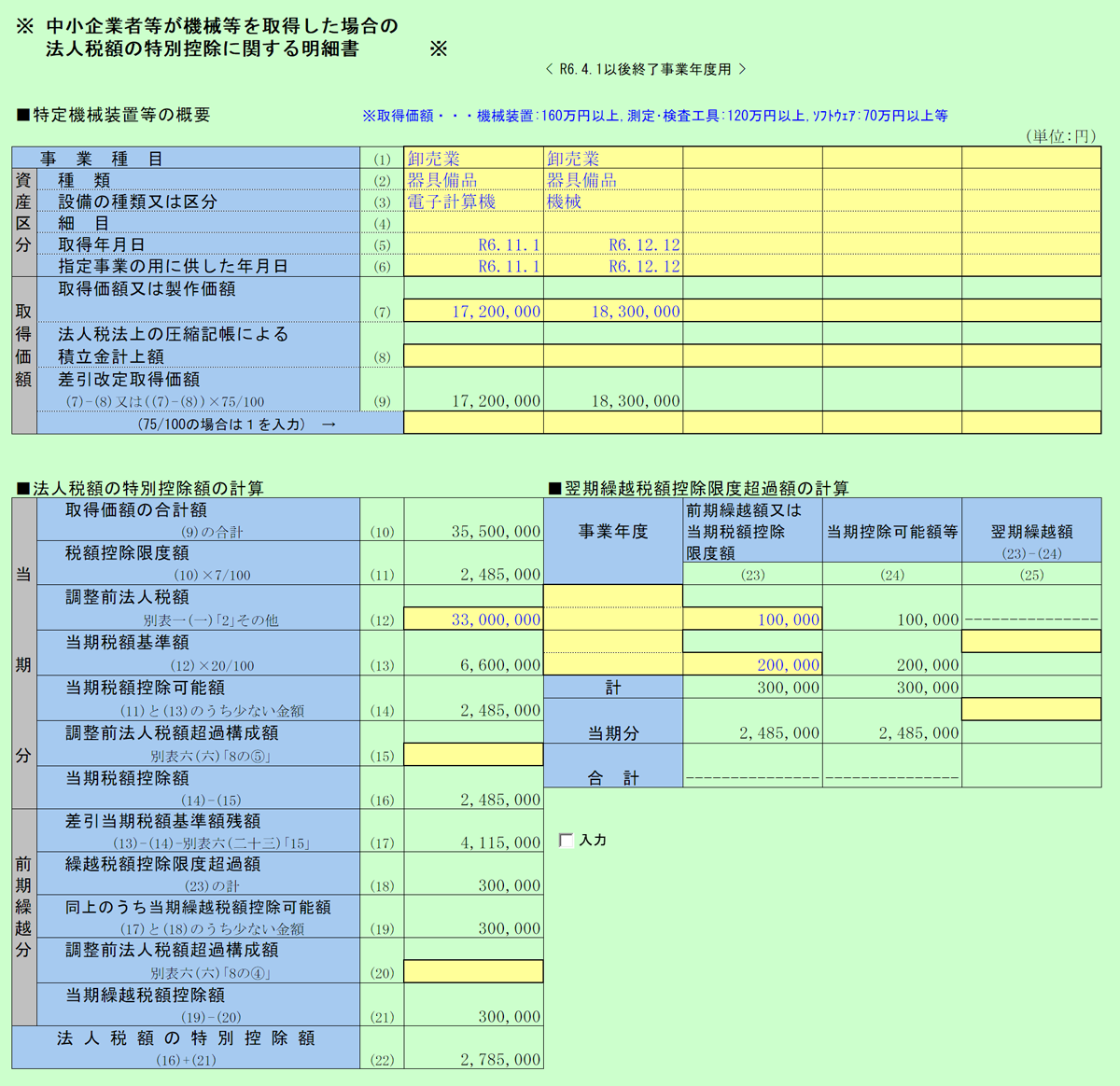
Task: Click the empty yellow cell in row (15)
Action: (474, 754)
